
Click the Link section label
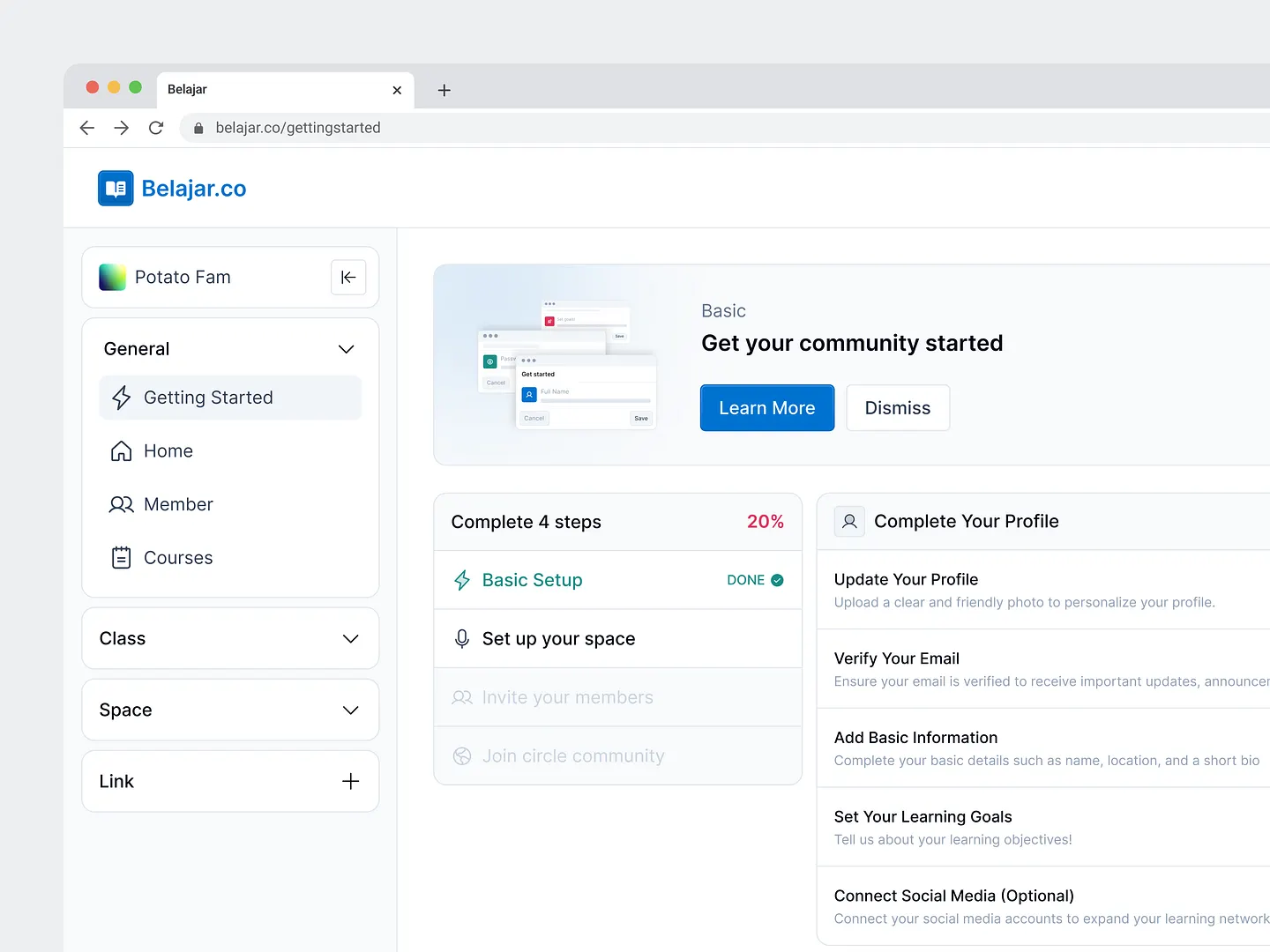pyautogui.click(x=116, y=781)
